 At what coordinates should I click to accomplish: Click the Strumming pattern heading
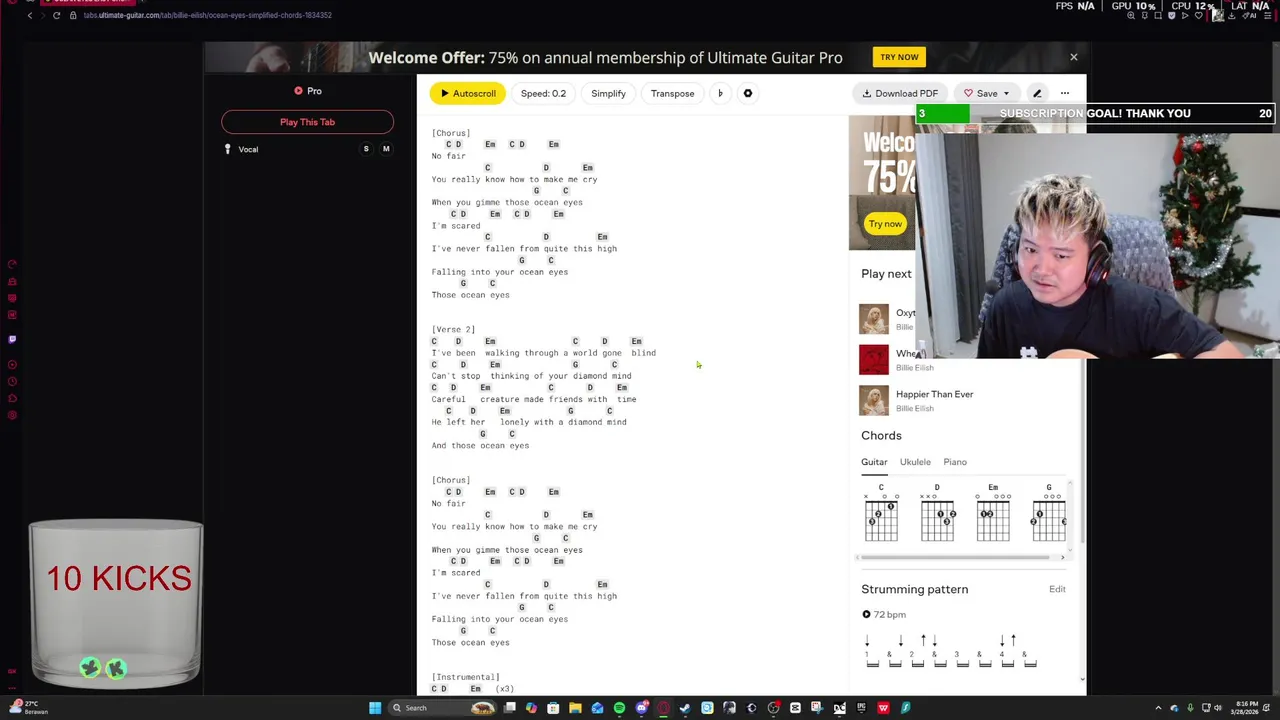click(915, 589)
